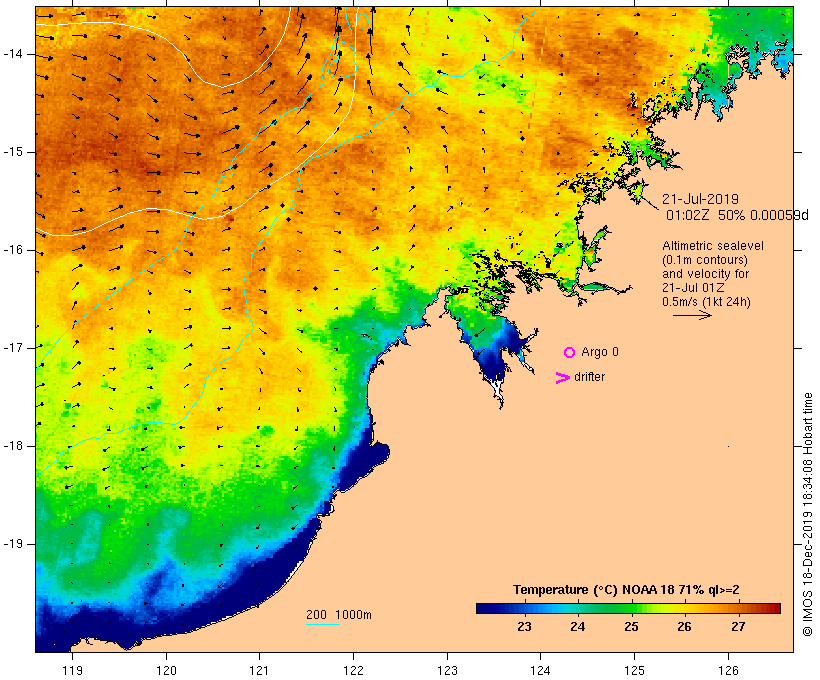Click the 01:02Z 50% 0.00059d text

pos(737,215)
